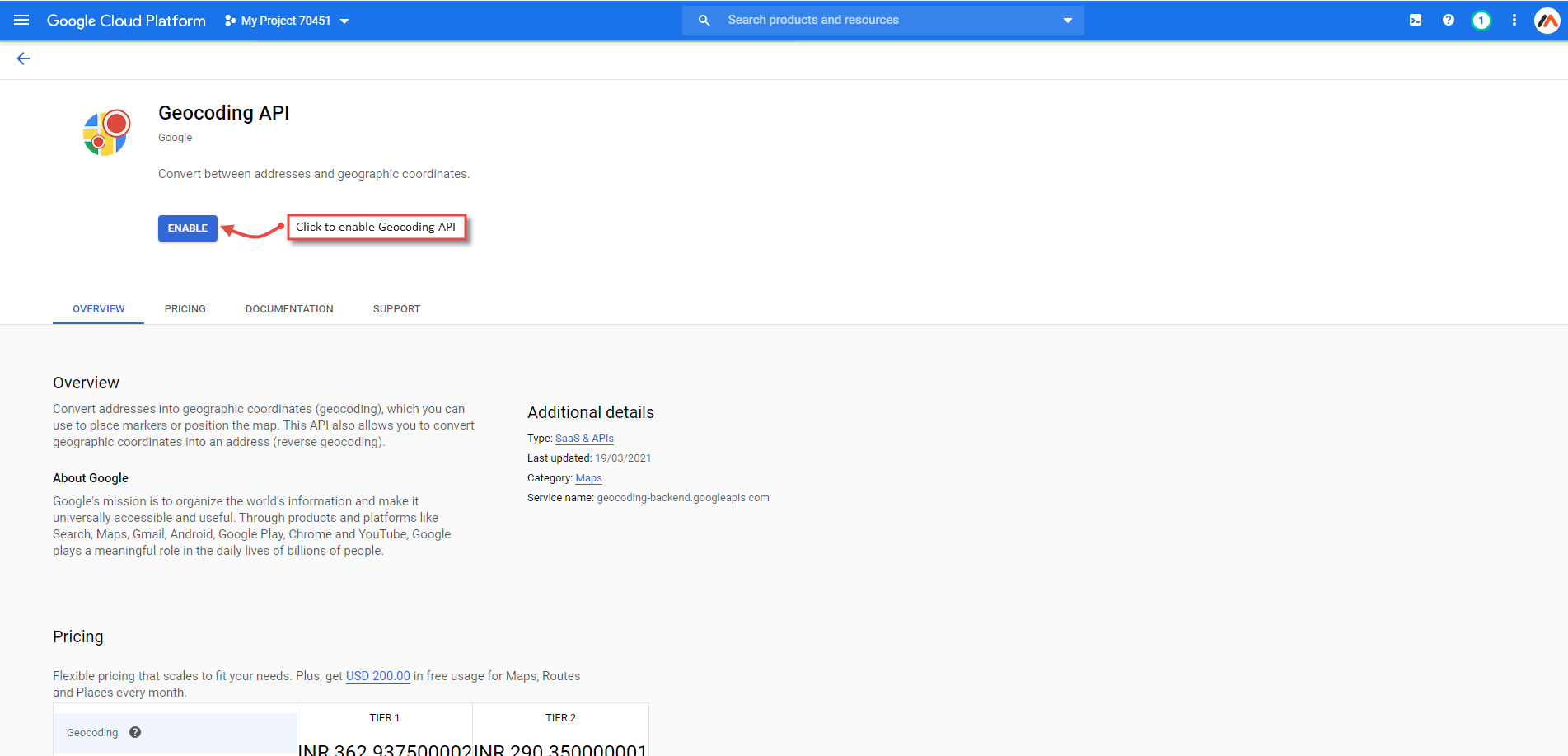This screenshot has width=1568, height=756.
Task: Click the Overview section heading
Action: (86, 383)
